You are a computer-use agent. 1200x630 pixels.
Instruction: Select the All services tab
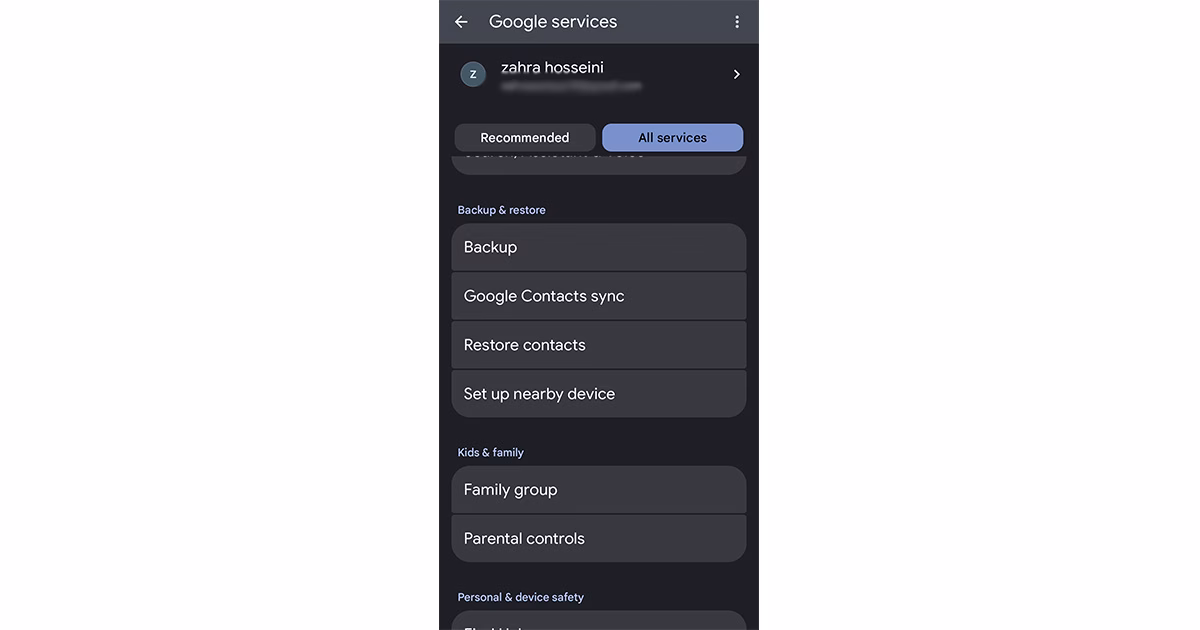pyautogui.click(x=672, y=138)
